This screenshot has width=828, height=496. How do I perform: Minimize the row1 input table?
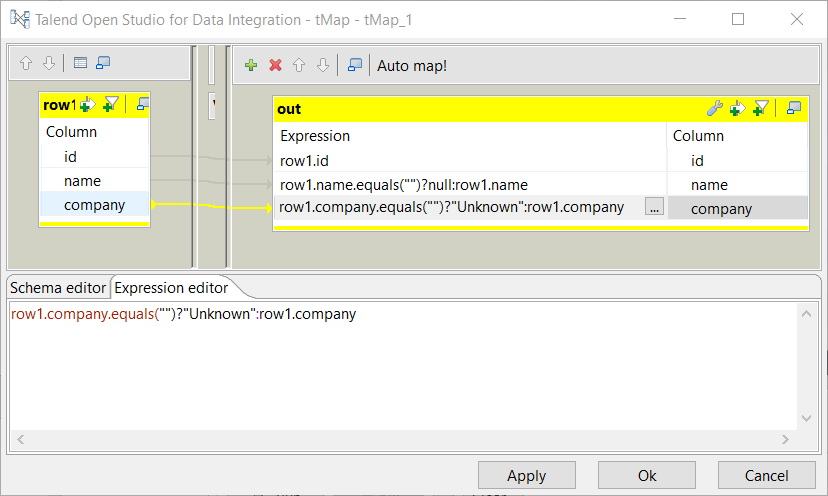click(143, 104)
